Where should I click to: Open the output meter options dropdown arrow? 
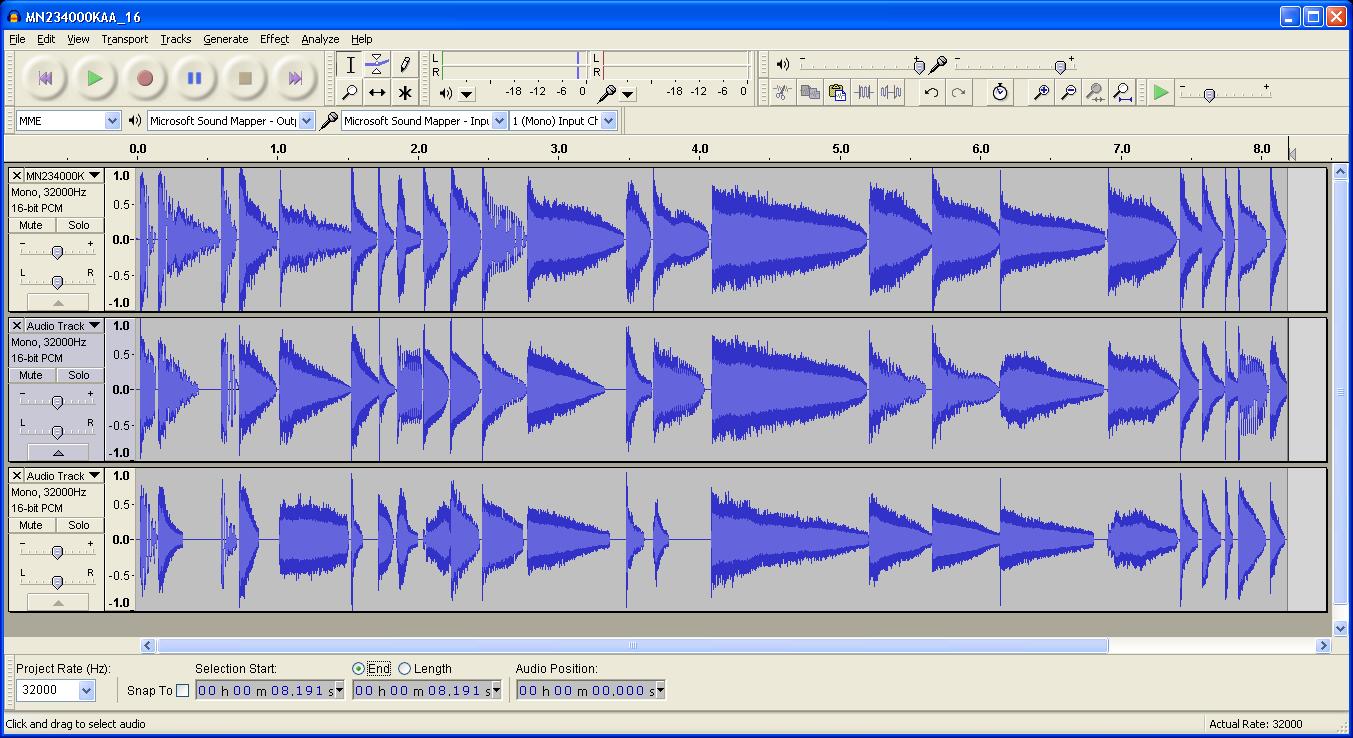(x=466, y=94)
